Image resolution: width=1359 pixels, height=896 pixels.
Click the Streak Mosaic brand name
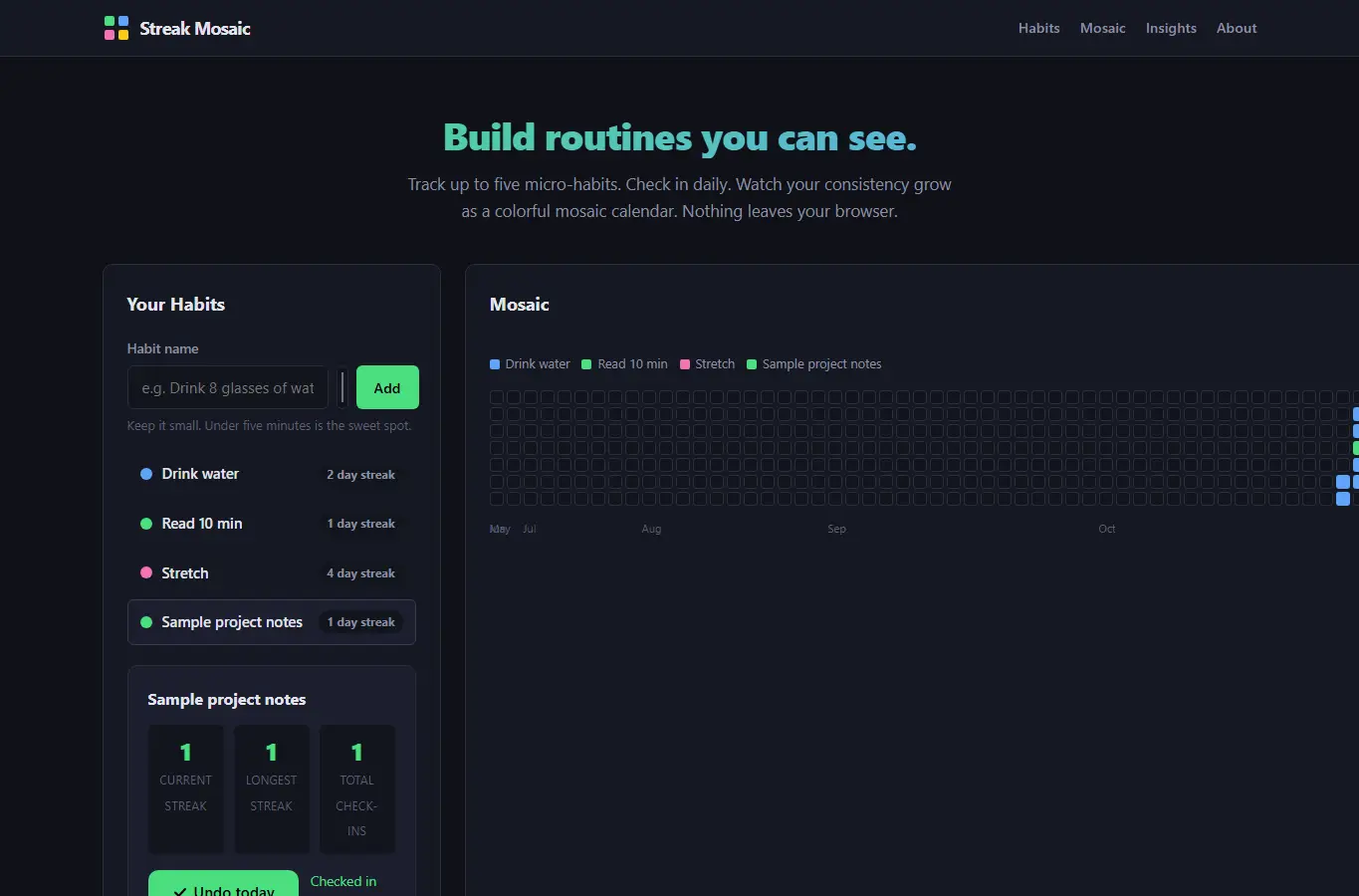pos(195,28)
